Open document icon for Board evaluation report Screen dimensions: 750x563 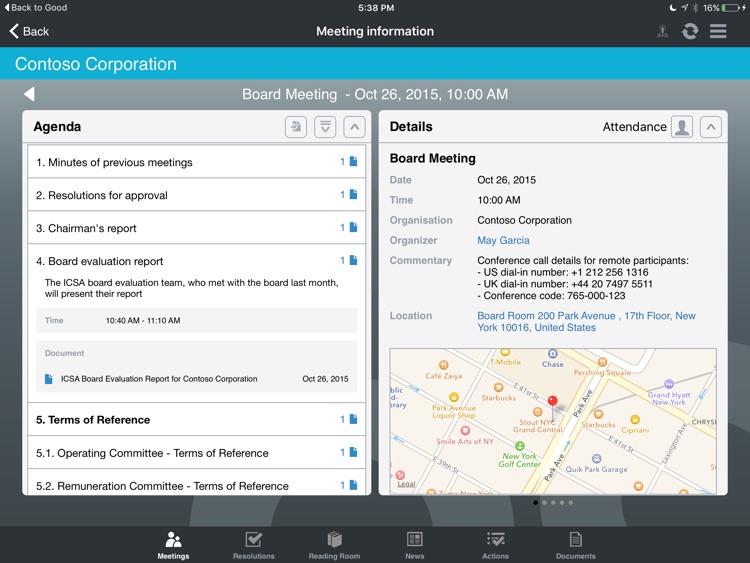[353, 260]
